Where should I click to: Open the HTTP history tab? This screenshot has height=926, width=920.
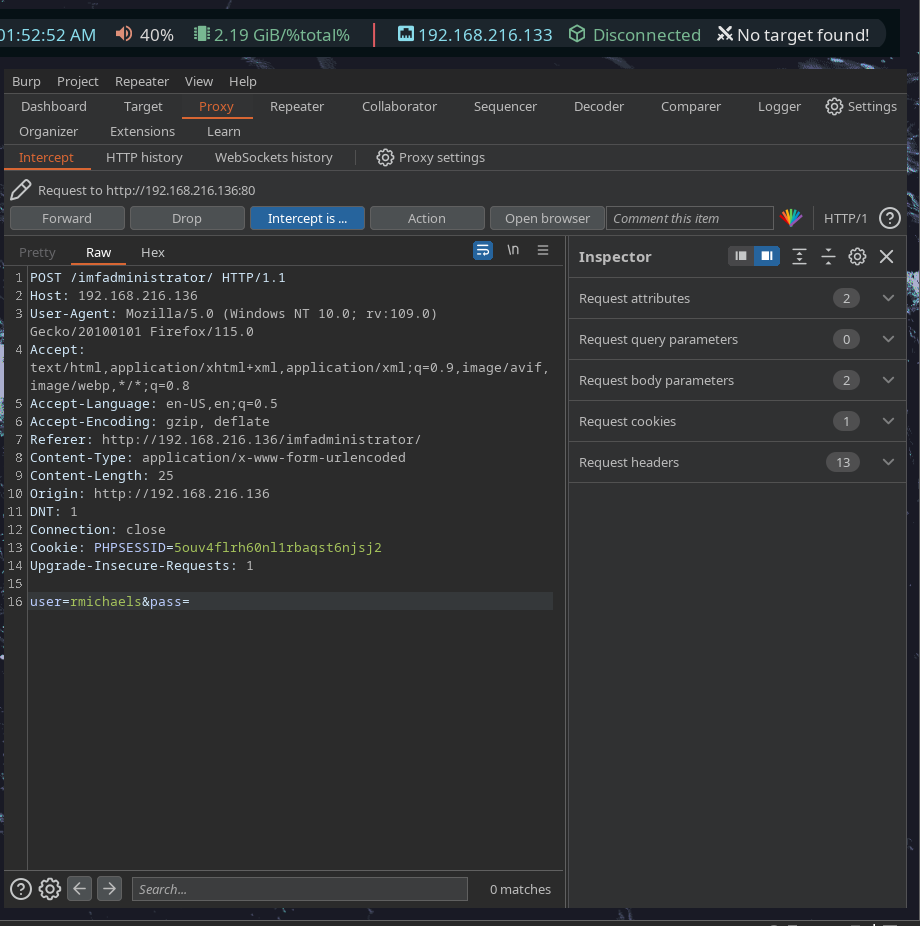point(144,158)
